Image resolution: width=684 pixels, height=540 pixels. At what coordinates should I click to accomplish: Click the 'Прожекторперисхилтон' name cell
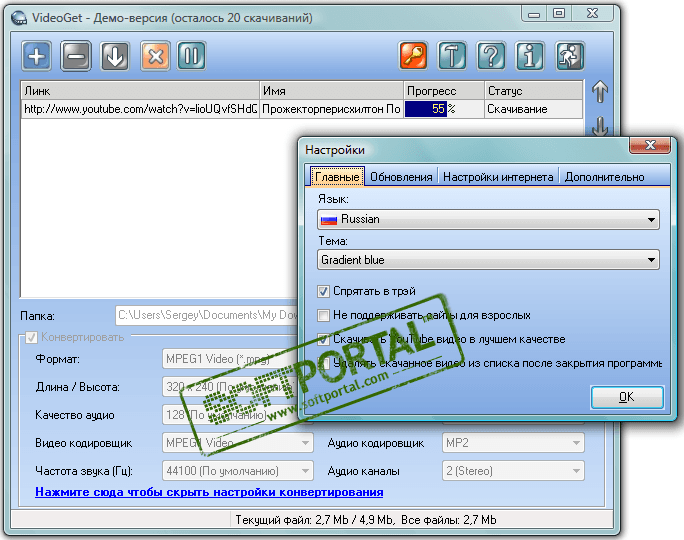(x=332, y=109)
